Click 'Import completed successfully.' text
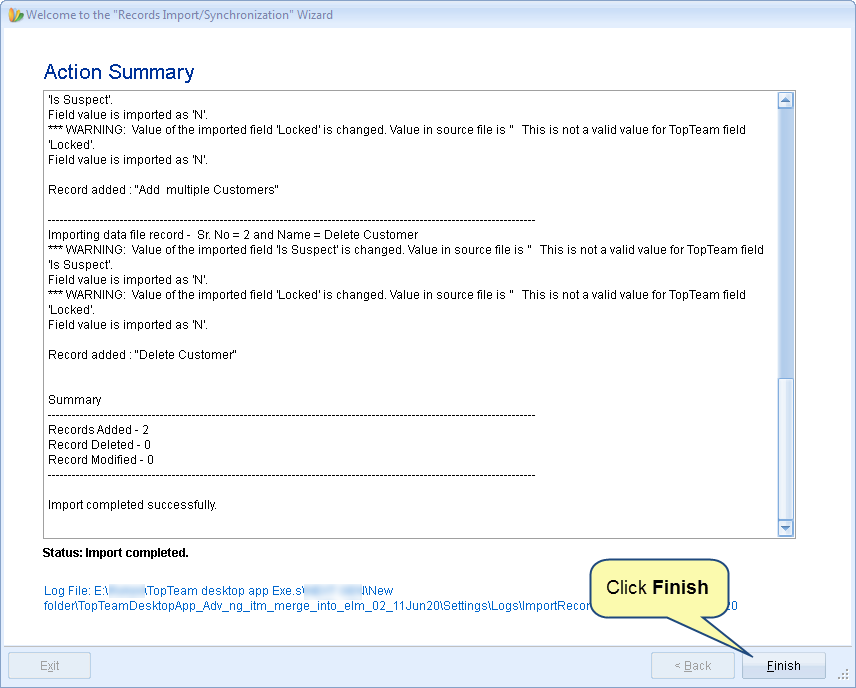Screen dimensions: 856x688 coord(132,505)
